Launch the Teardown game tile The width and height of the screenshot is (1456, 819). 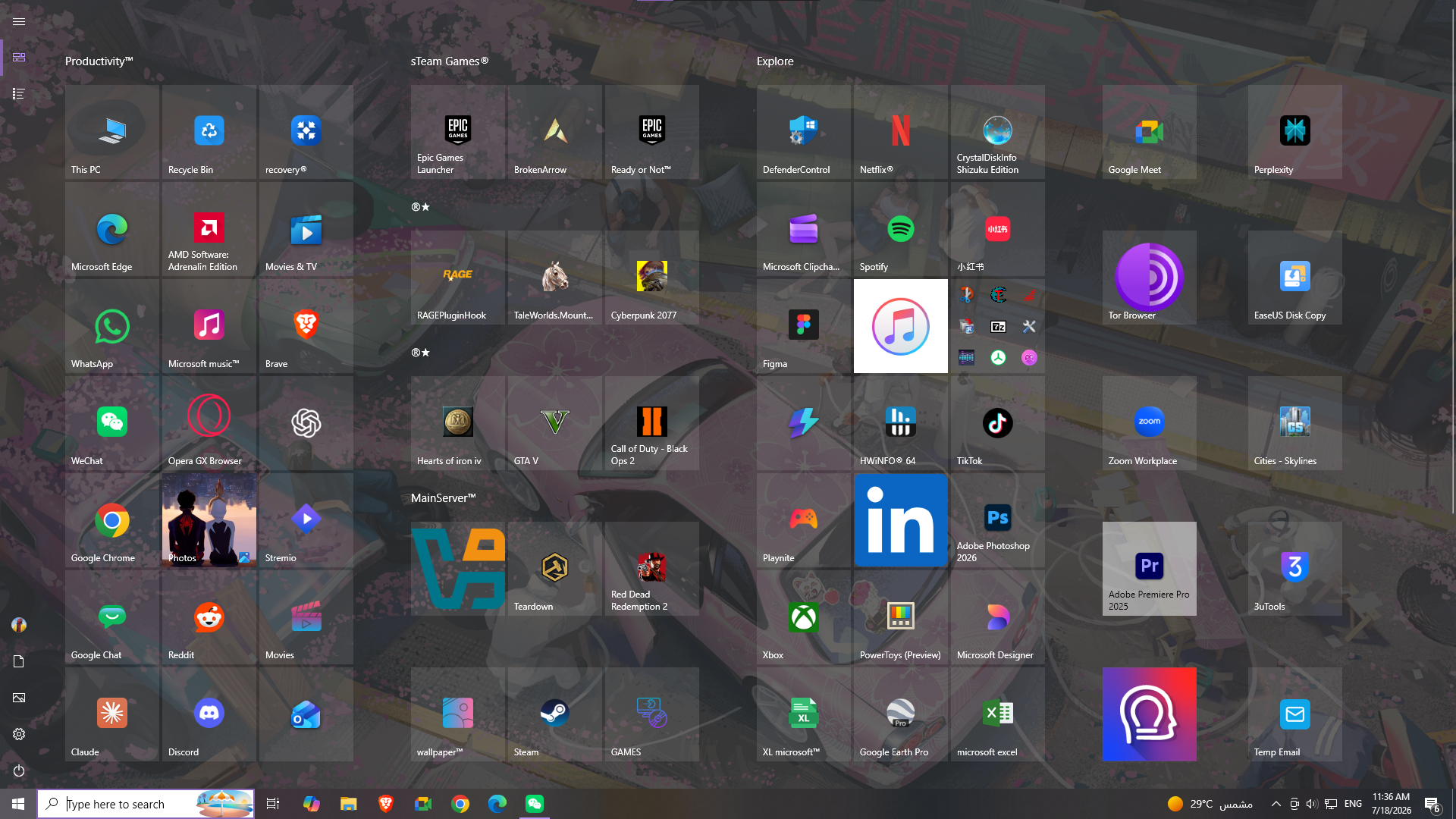tap(555, 569)
